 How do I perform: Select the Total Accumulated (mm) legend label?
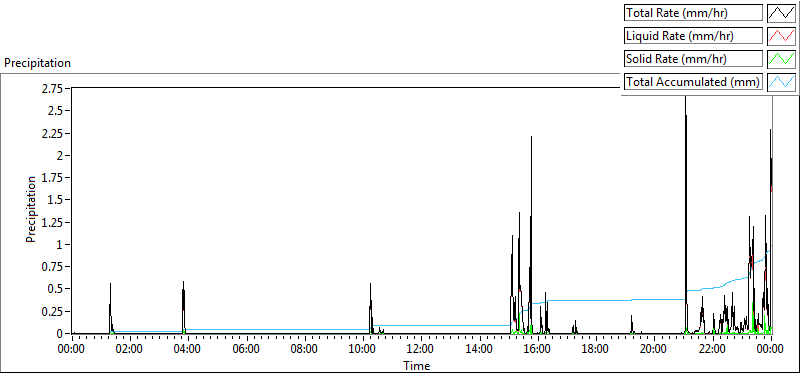(x=693, y=82)
